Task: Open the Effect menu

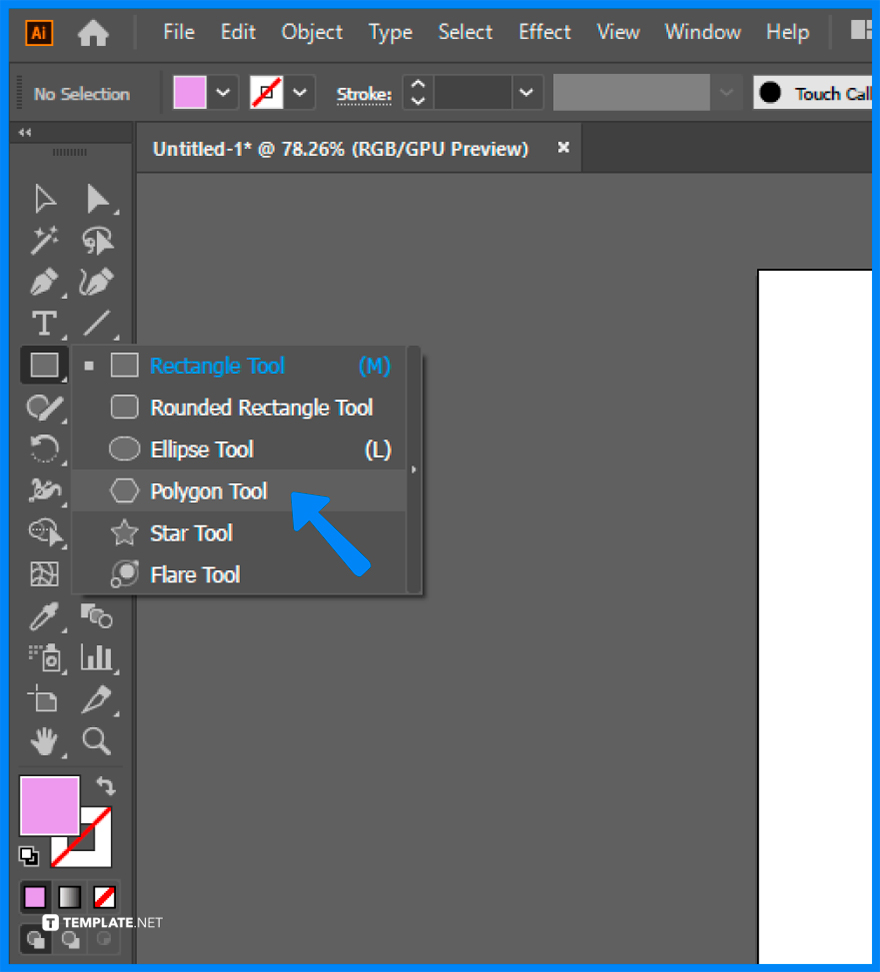Action: [544, 32]
